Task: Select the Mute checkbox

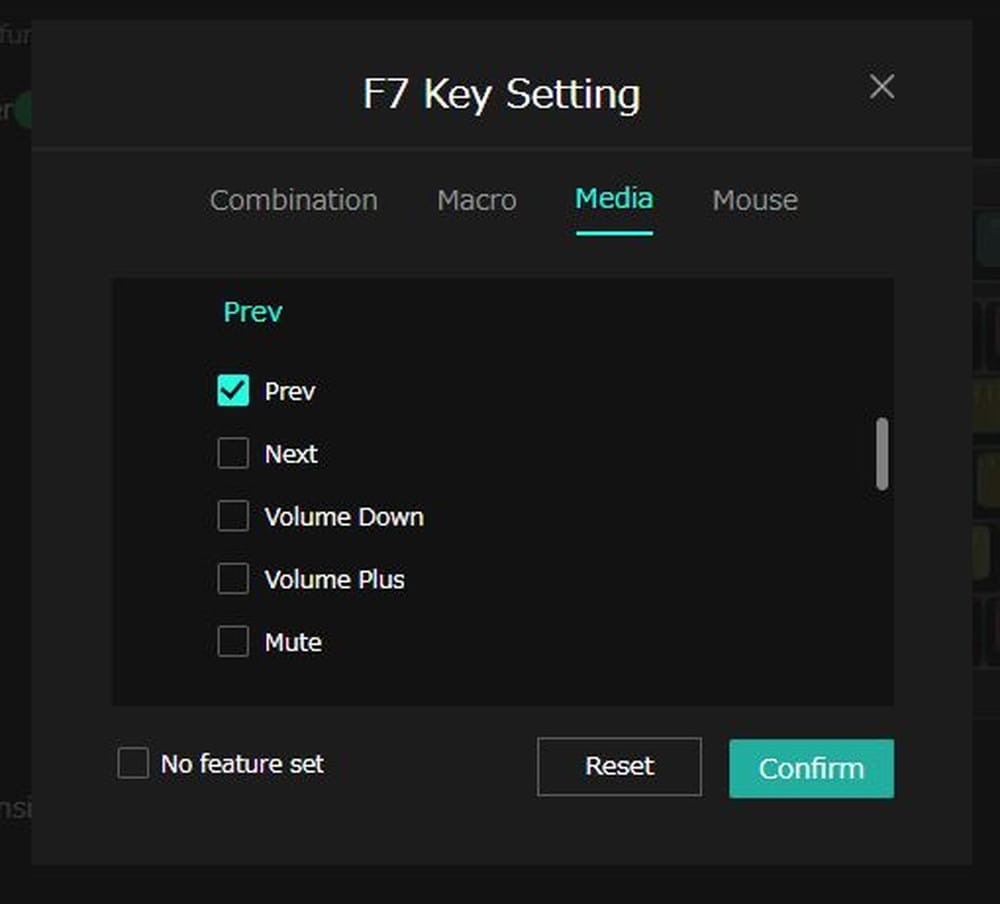Action: point(233,642)
